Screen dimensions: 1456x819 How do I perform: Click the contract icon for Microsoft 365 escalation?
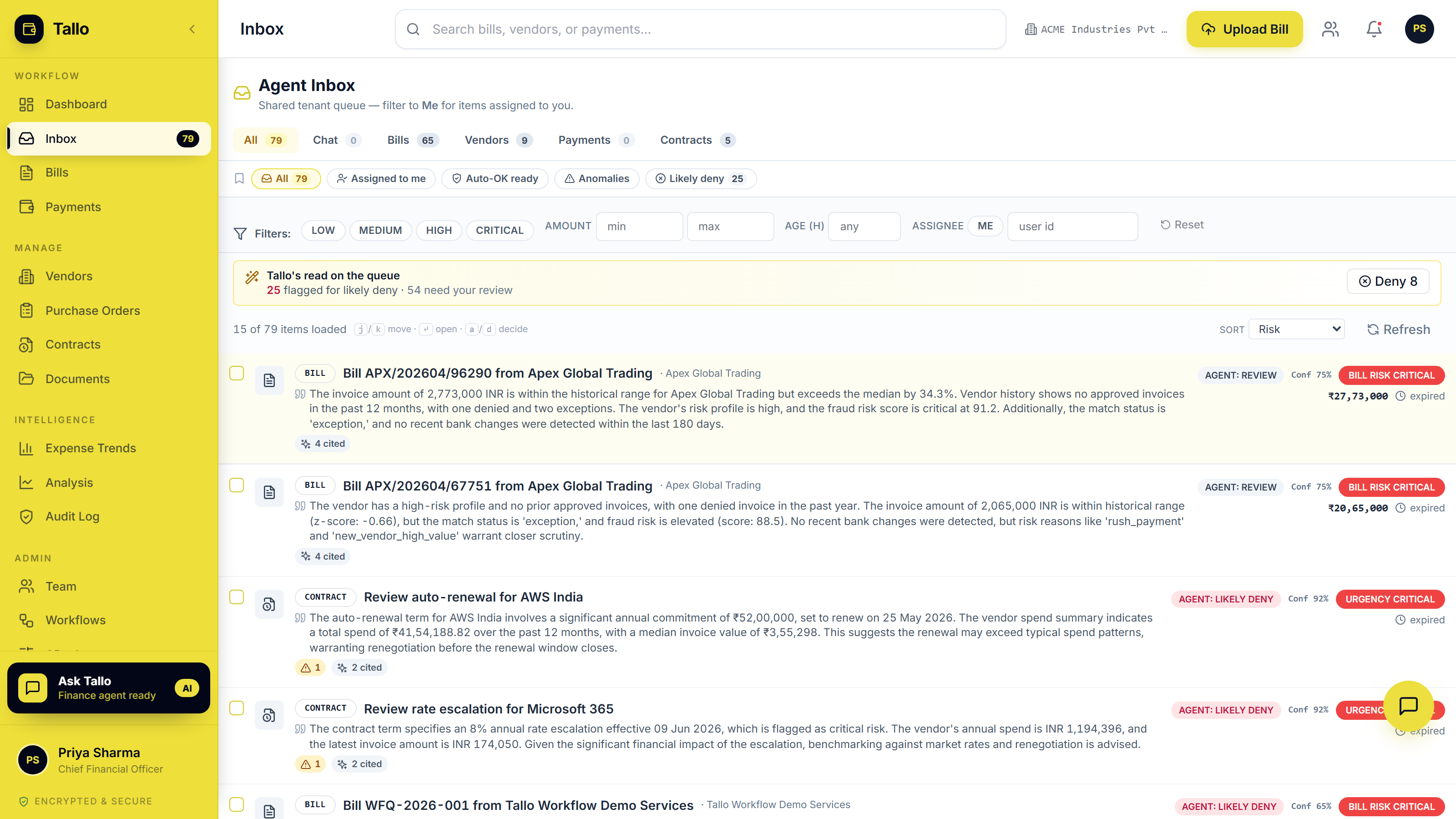pyautogui.click(x=269, y=715)
